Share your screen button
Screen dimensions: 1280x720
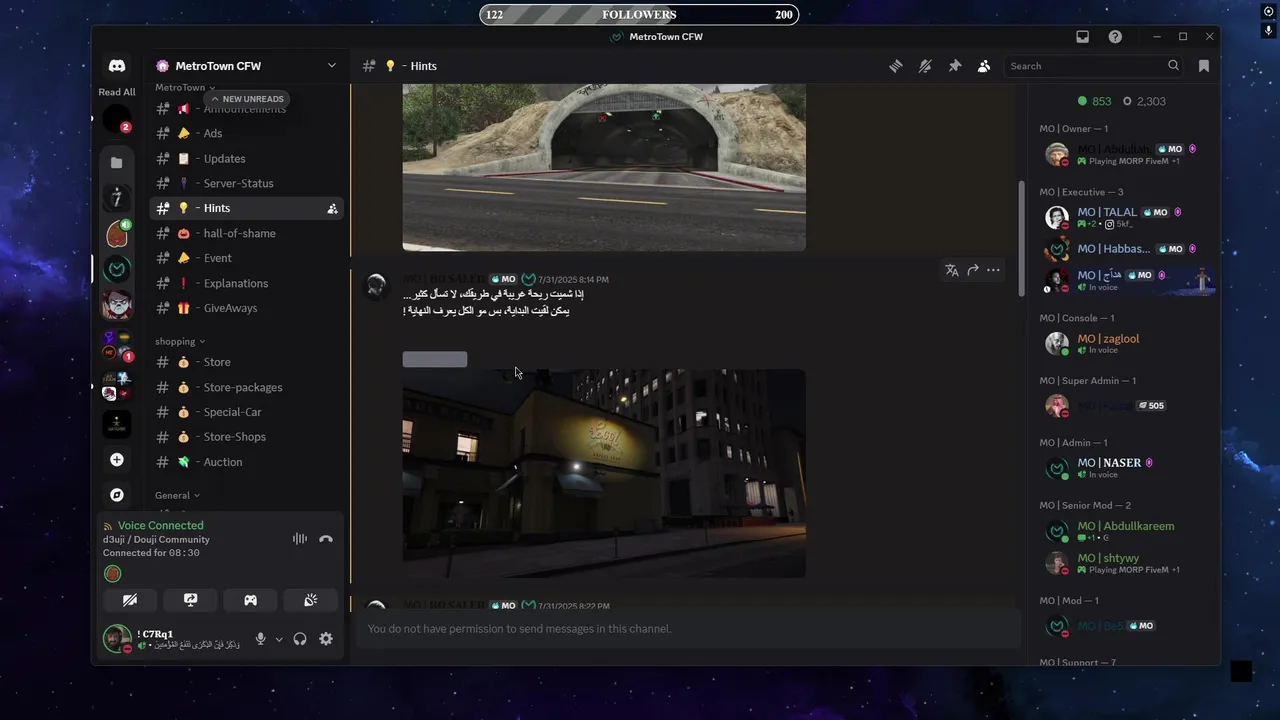tap(190, 600)
